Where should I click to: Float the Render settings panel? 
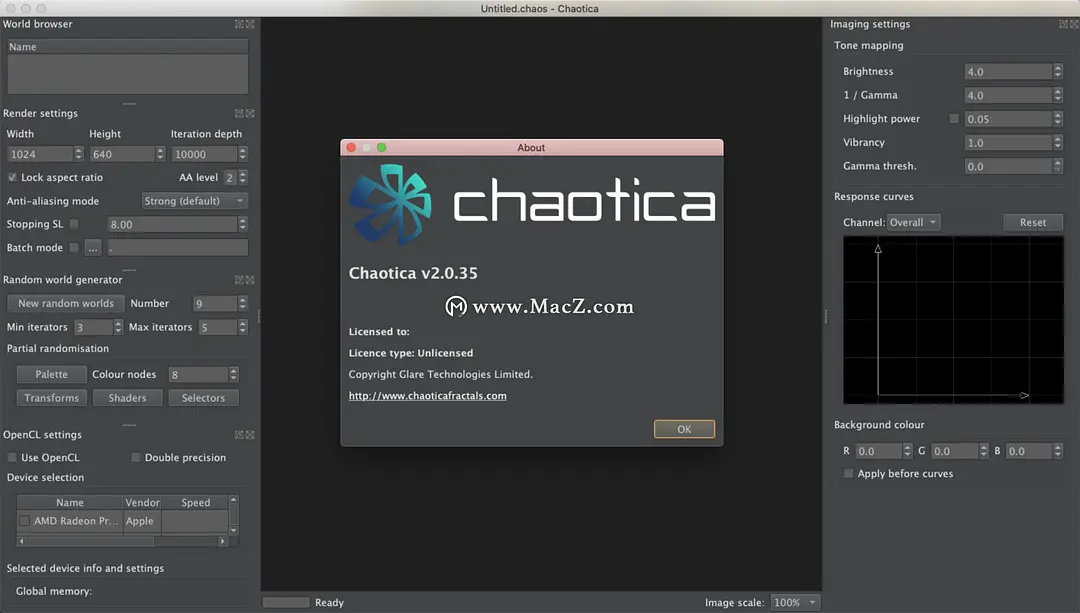(239, 114)
